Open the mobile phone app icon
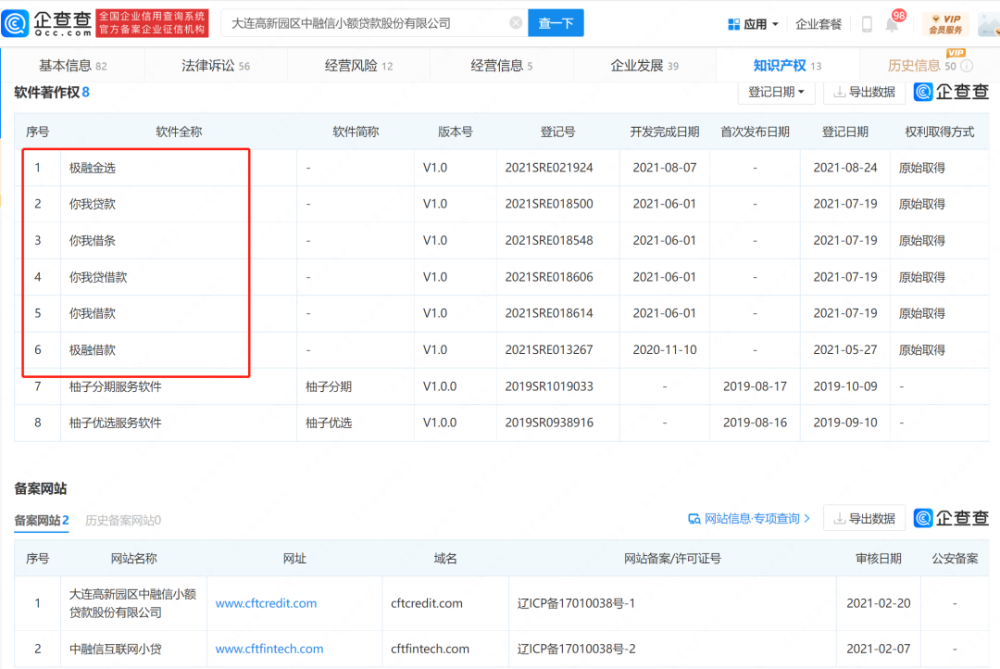1000x669 pixels. [866, 24]
